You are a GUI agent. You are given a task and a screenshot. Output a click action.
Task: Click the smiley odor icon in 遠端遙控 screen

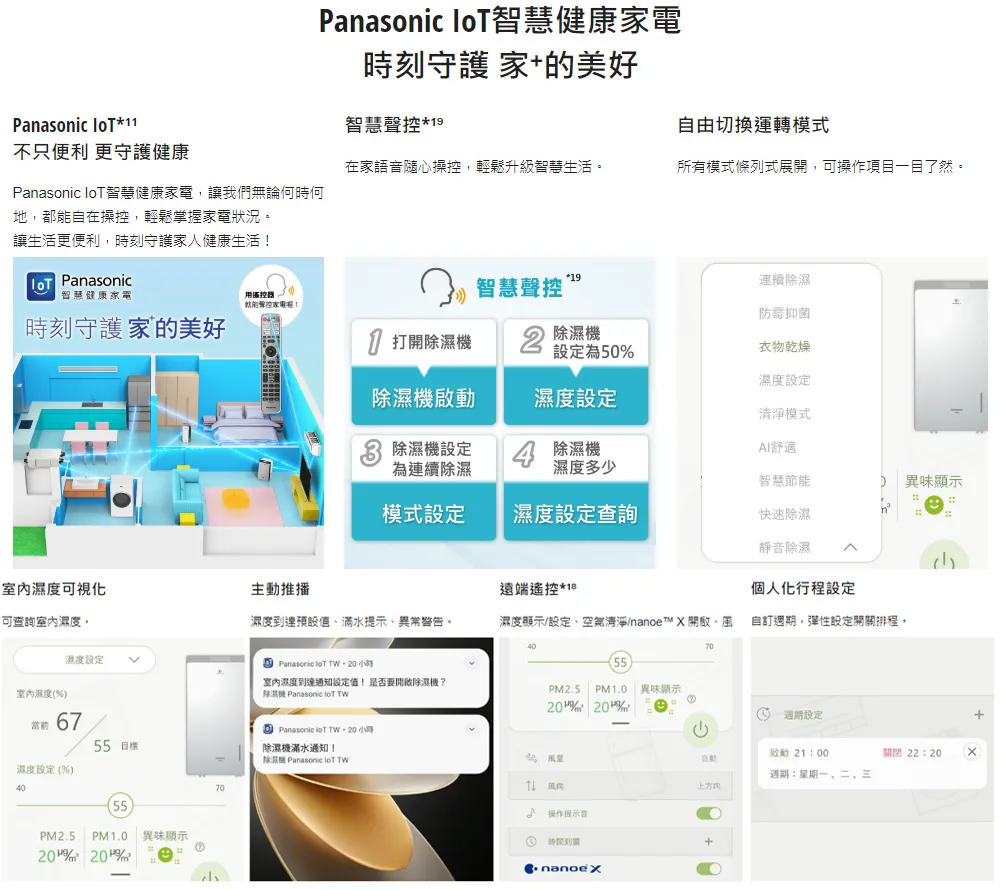pos(661,706)
